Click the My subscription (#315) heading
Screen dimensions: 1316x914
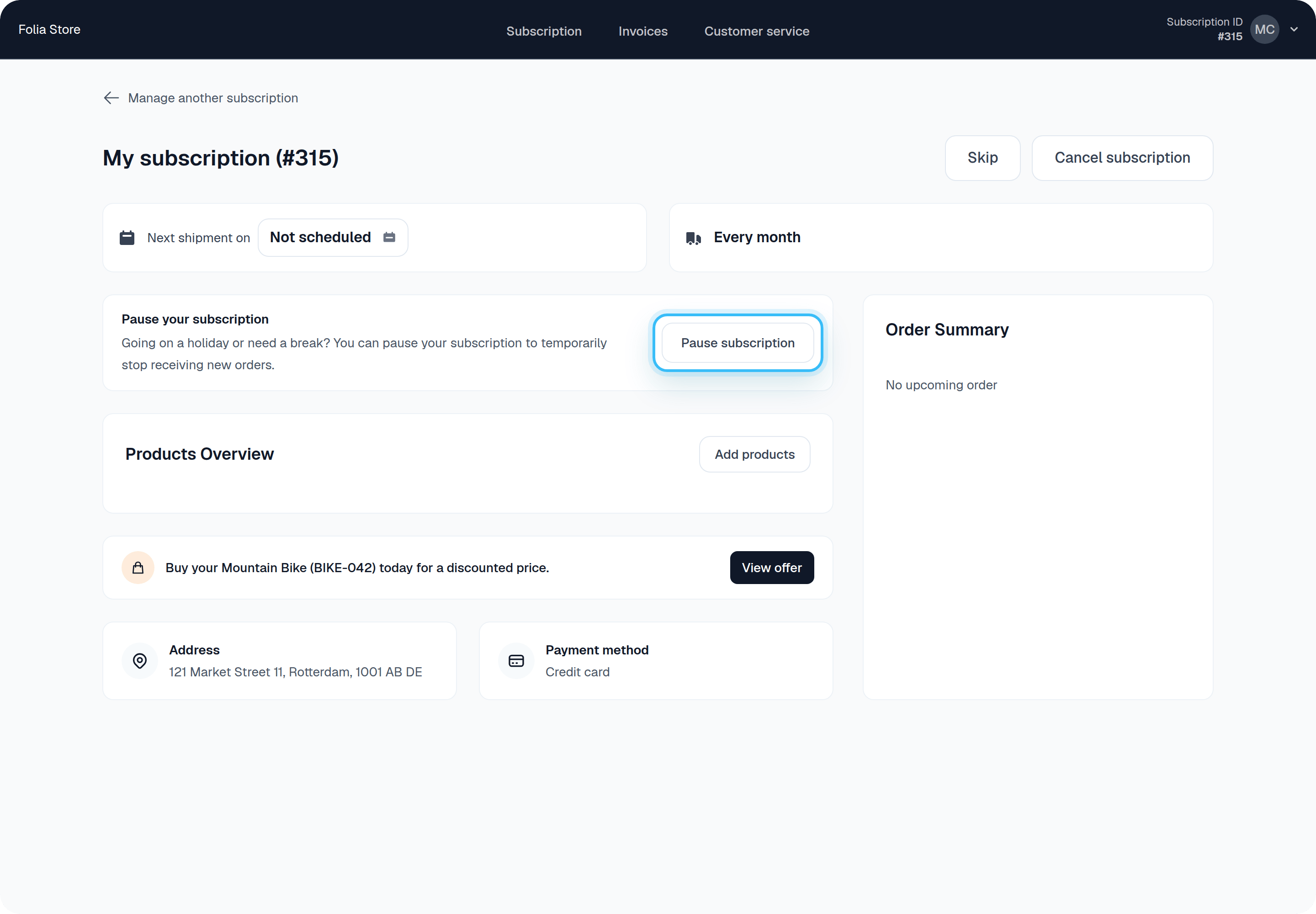(221, 158)
